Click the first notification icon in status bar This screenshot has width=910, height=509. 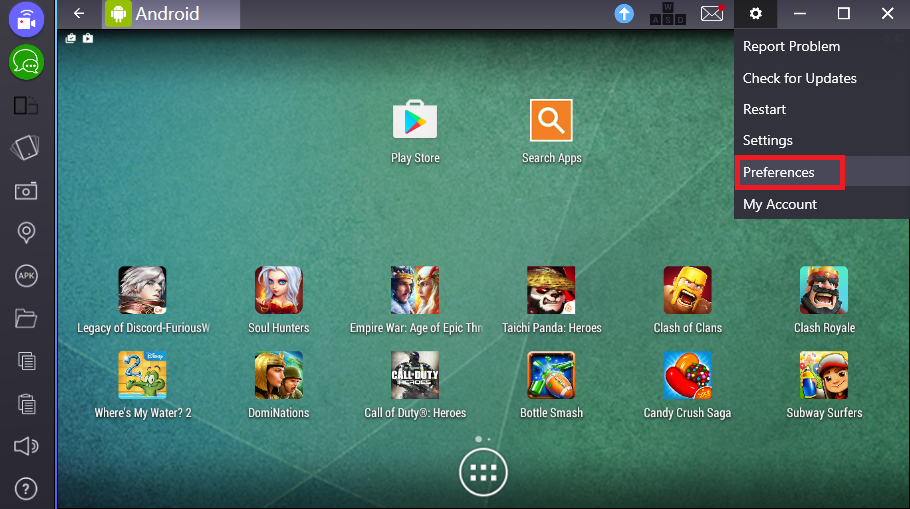click(71, 38)
